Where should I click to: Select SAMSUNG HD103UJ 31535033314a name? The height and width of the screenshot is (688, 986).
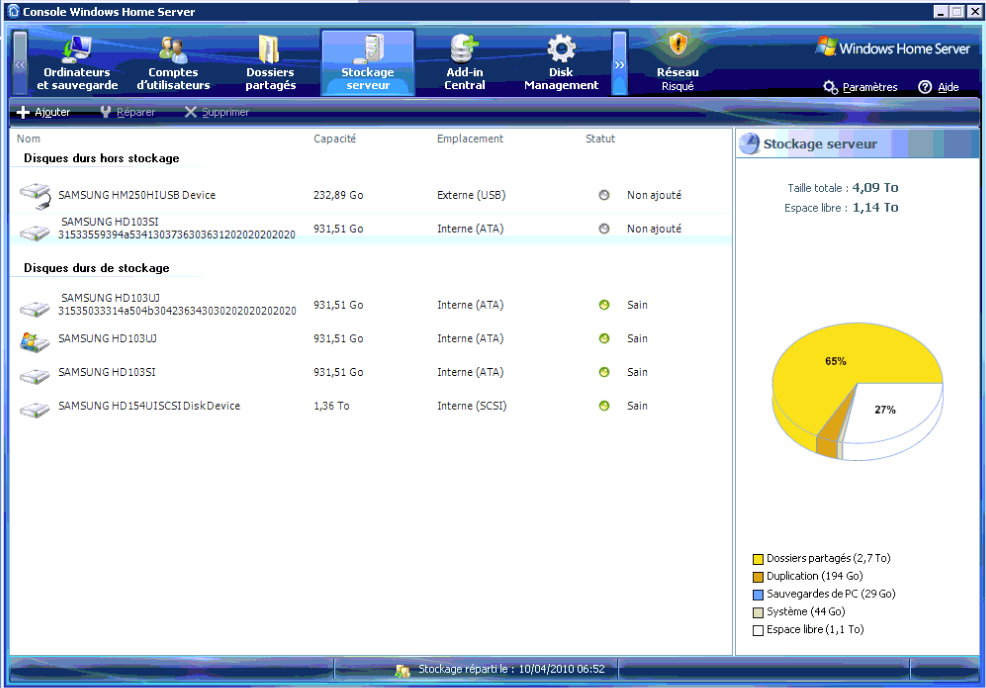pyautogui.click(x=177, y=304)
